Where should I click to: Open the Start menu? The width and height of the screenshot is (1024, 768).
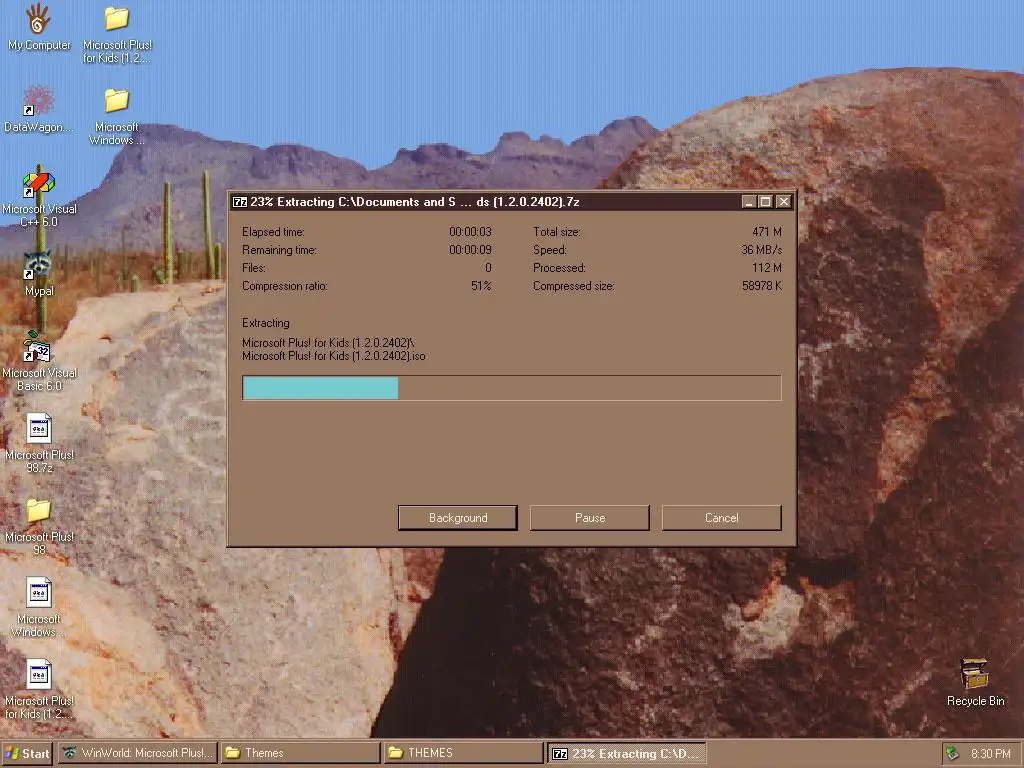27,754
